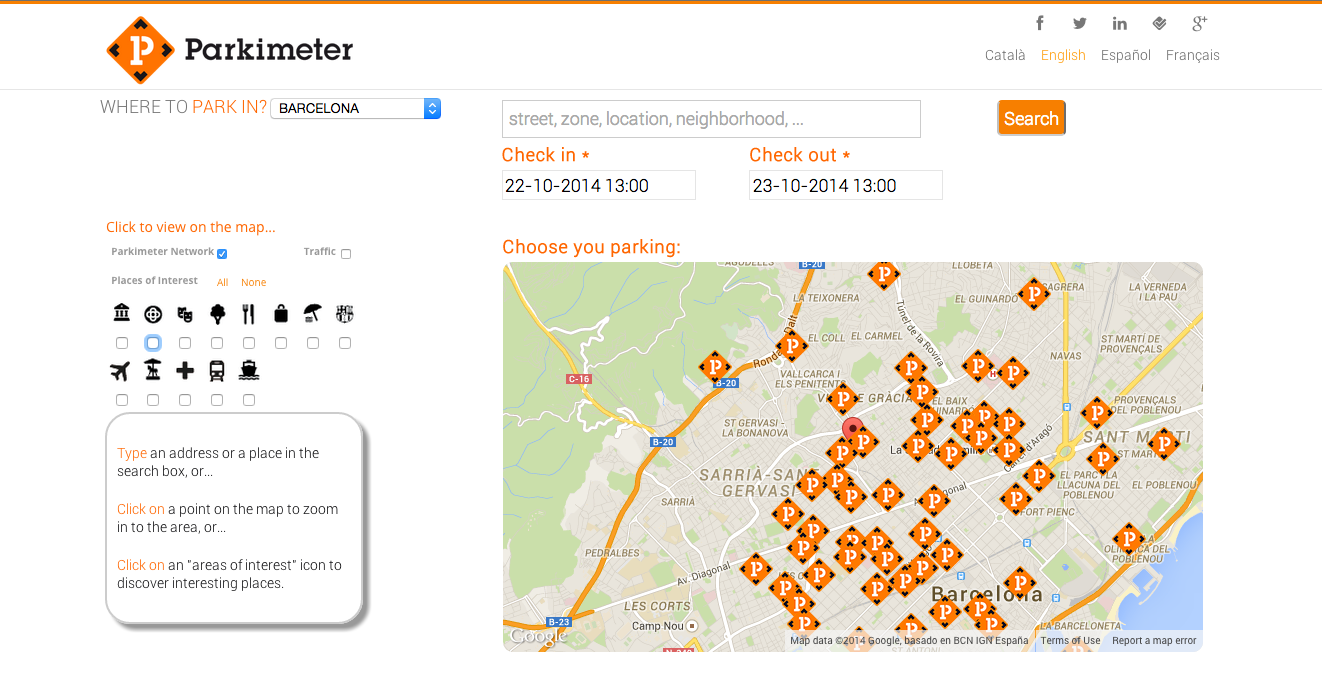
Task: Open the Twitter social link icon
Action: tap(1080, 23)
